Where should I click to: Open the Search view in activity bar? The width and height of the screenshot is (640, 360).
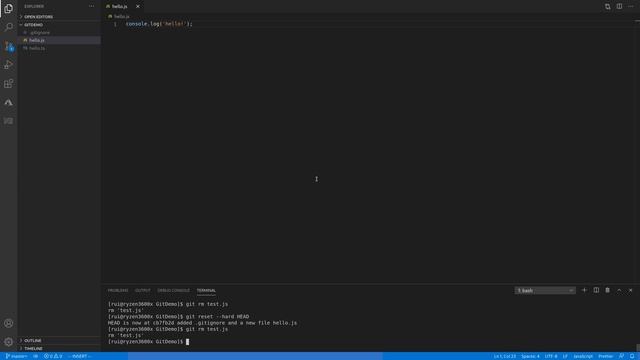coord(8,27)
